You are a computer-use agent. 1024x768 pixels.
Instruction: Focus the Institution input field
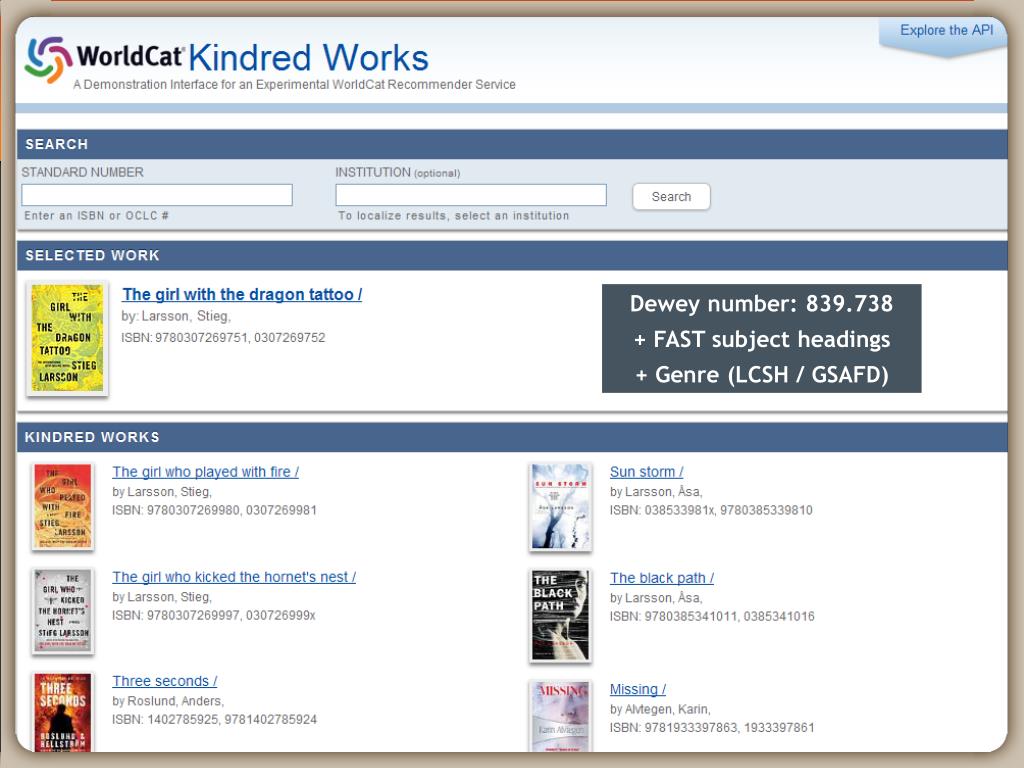[x=471, y=195]
